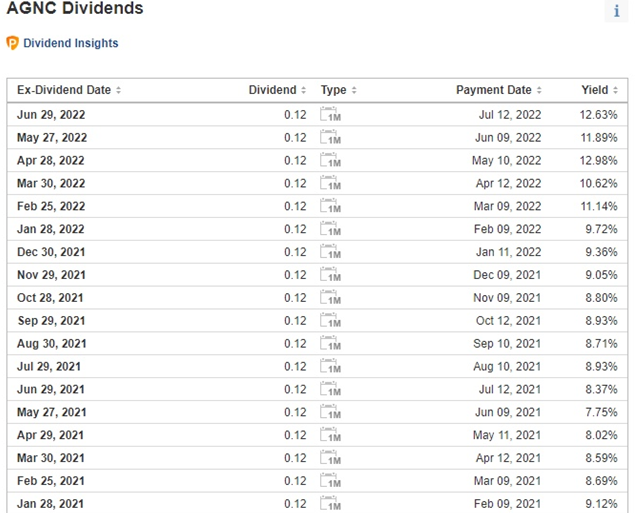This screenshot has height=513, width=635.
Task: Select the Yield column header text
Action: pyautogui.click(x=595, y=90)
